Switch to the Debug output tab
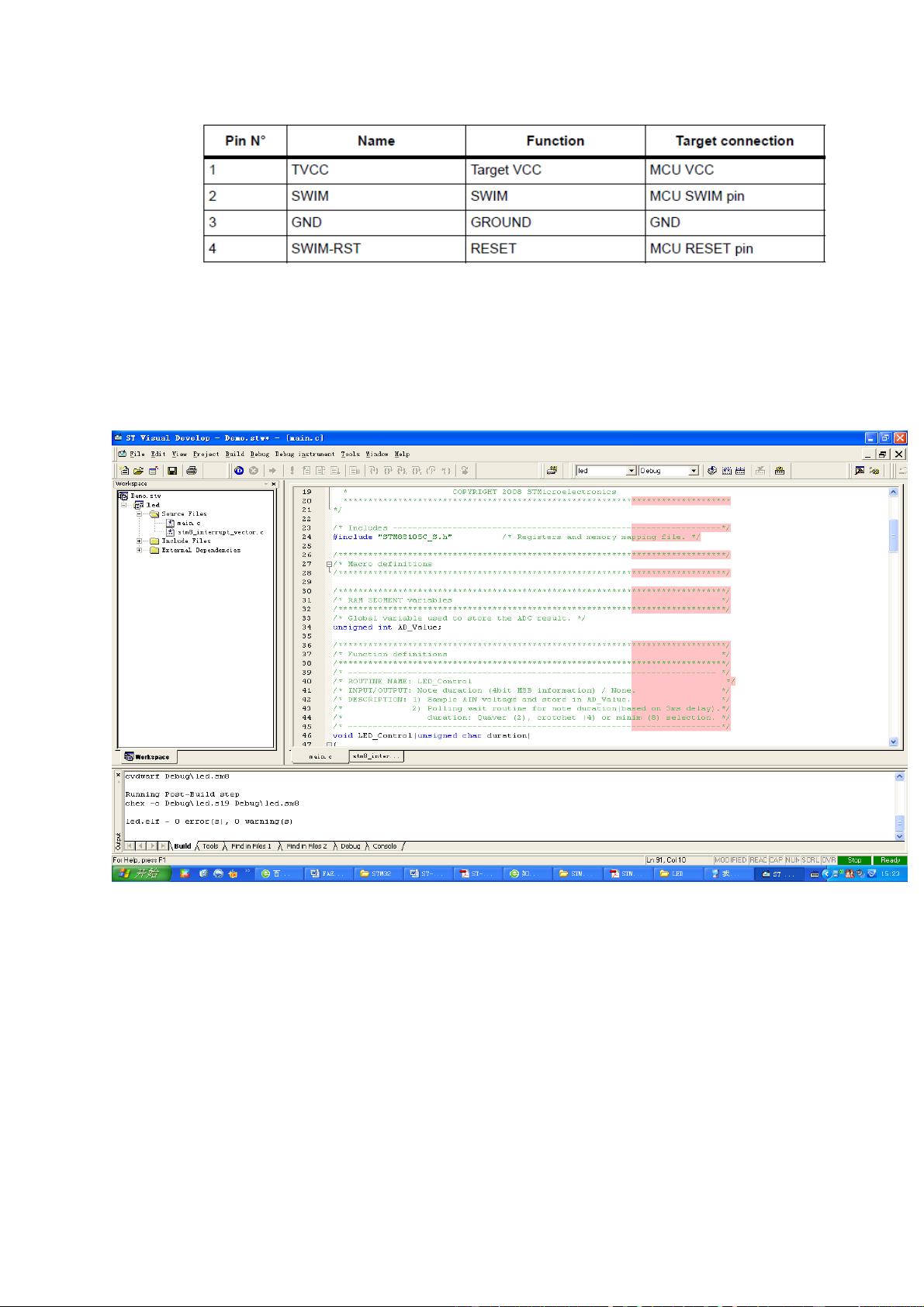Image resolution: width=924 pixels, height=1307 pixels. point(350,846)
